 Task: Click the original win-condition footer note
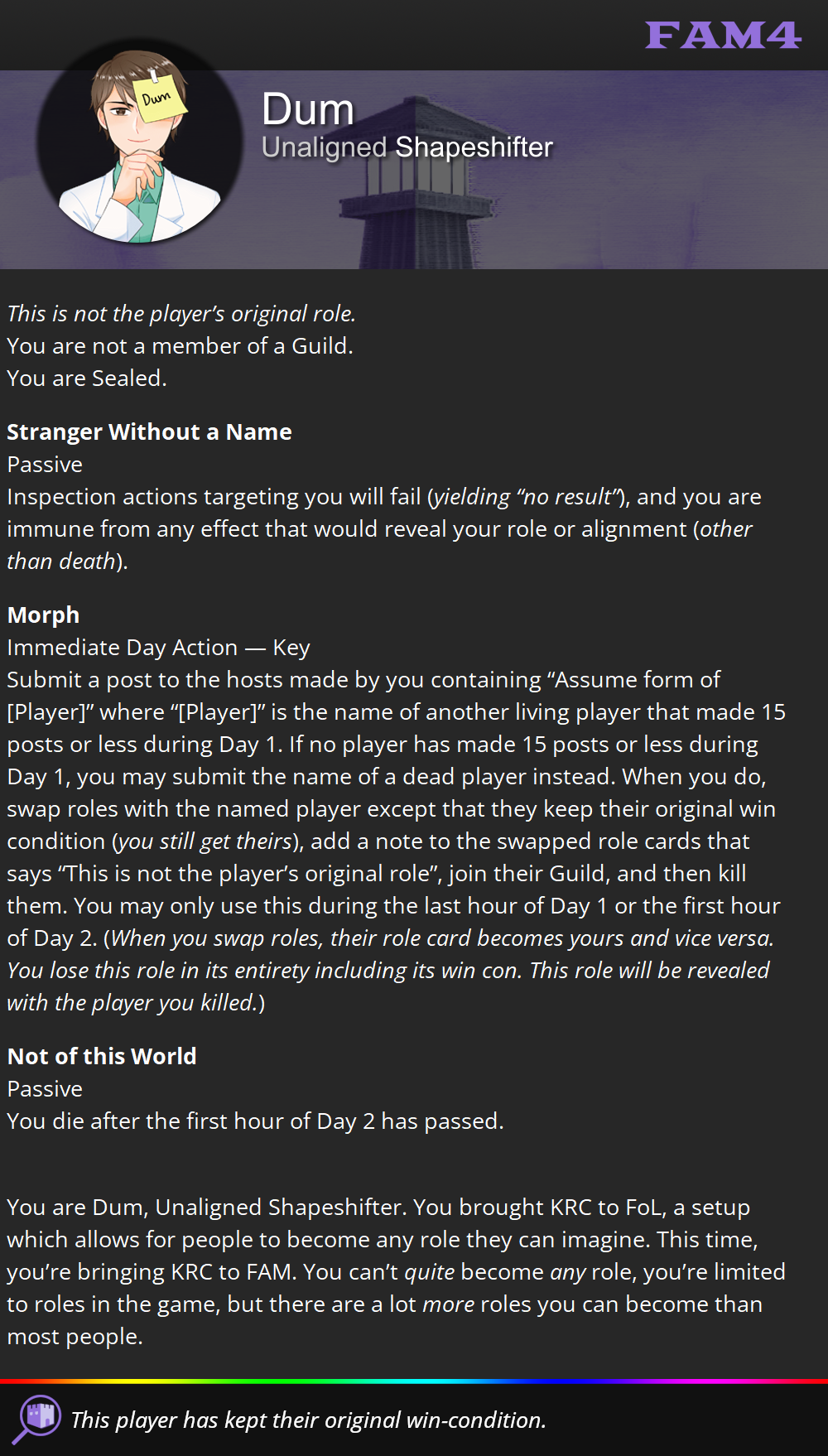click(308, 1420)
